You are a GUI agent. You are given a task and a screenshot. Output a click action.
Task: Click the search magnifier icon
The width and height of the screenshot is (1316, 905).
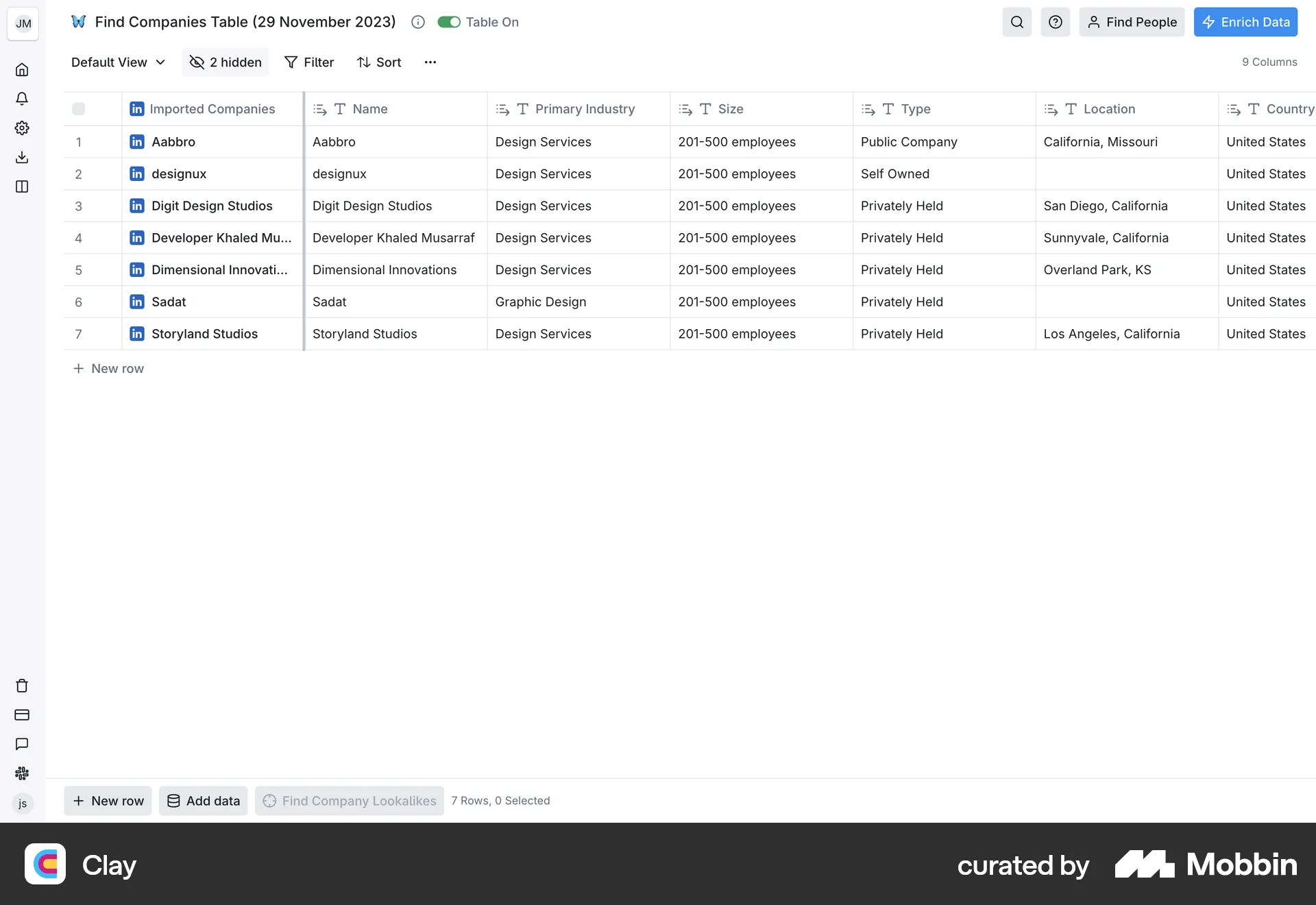coord(1016,22)
